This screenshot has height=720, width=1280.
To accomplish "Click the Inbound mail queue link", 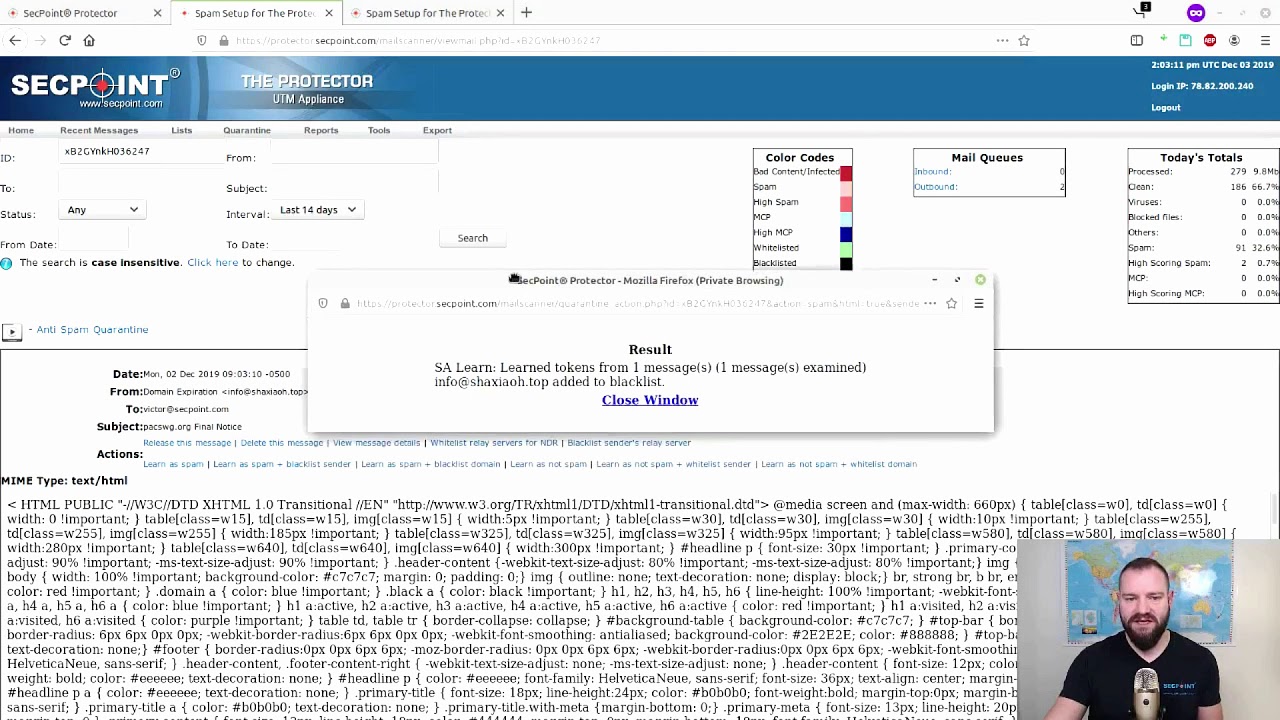I will (932, 172).
